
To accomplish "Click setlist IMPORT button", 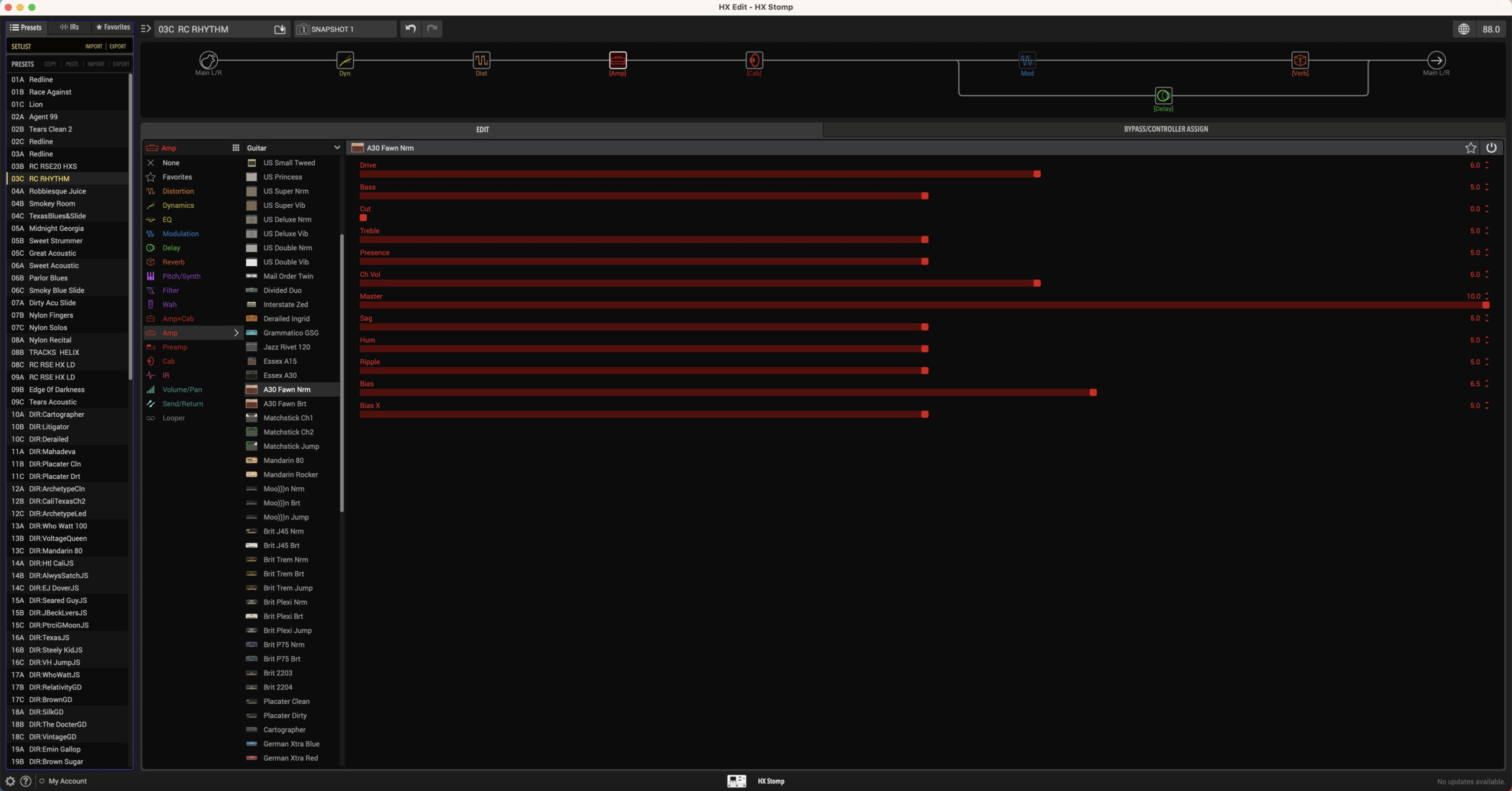I will coord(93,46).
